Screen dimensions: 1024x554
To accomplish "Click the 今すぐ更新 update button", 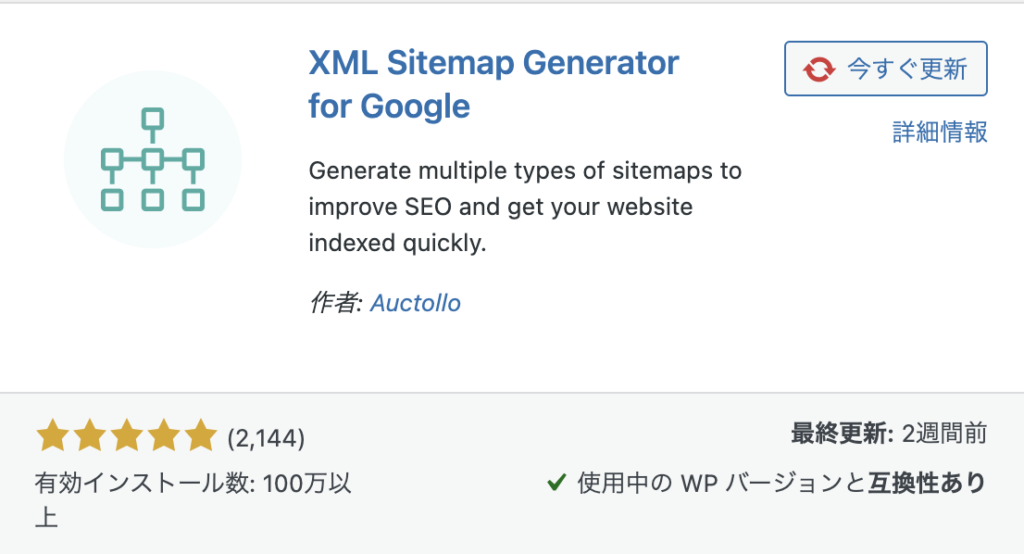I will [x=886, y=69].
